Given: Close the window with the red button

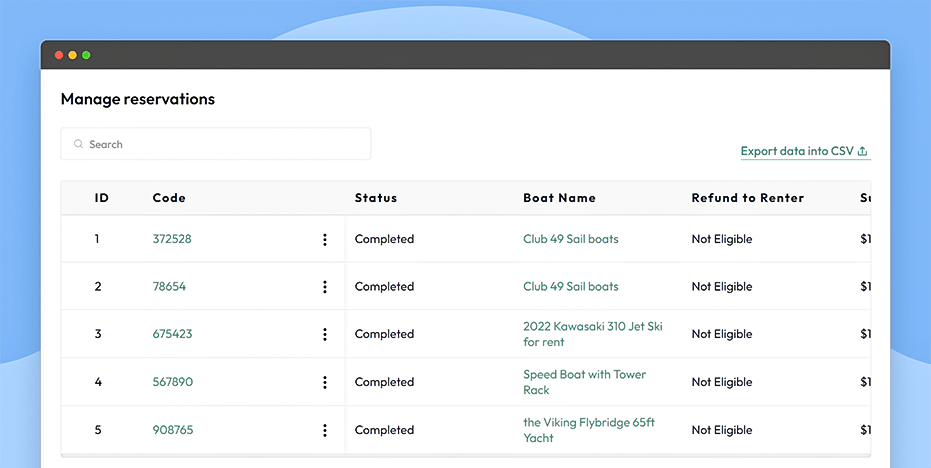Looking at the screenshot, I should (59, 55).
